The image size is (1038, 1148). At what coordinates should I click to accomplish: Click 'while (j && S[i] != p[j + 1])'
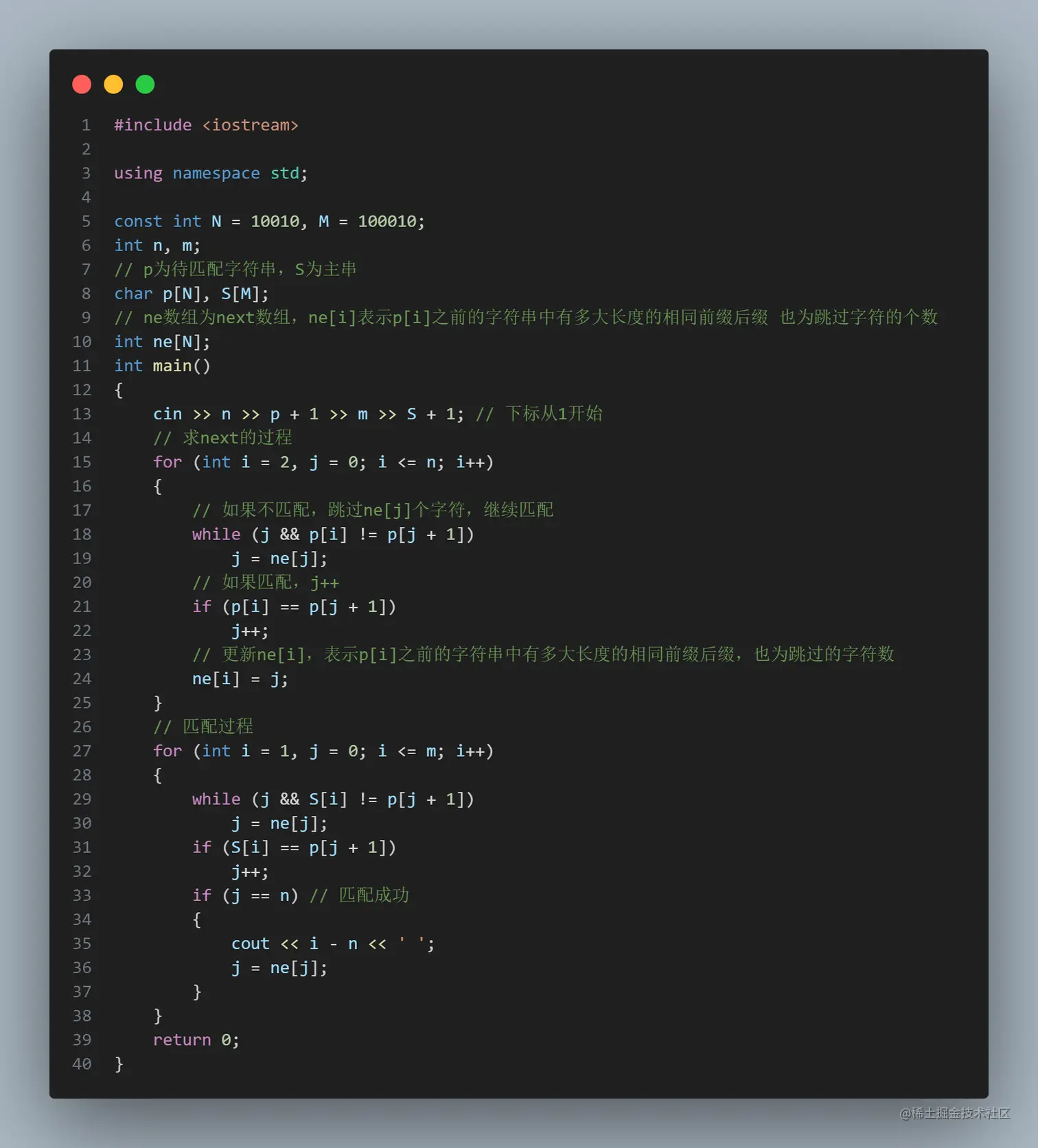click(333, 799)
